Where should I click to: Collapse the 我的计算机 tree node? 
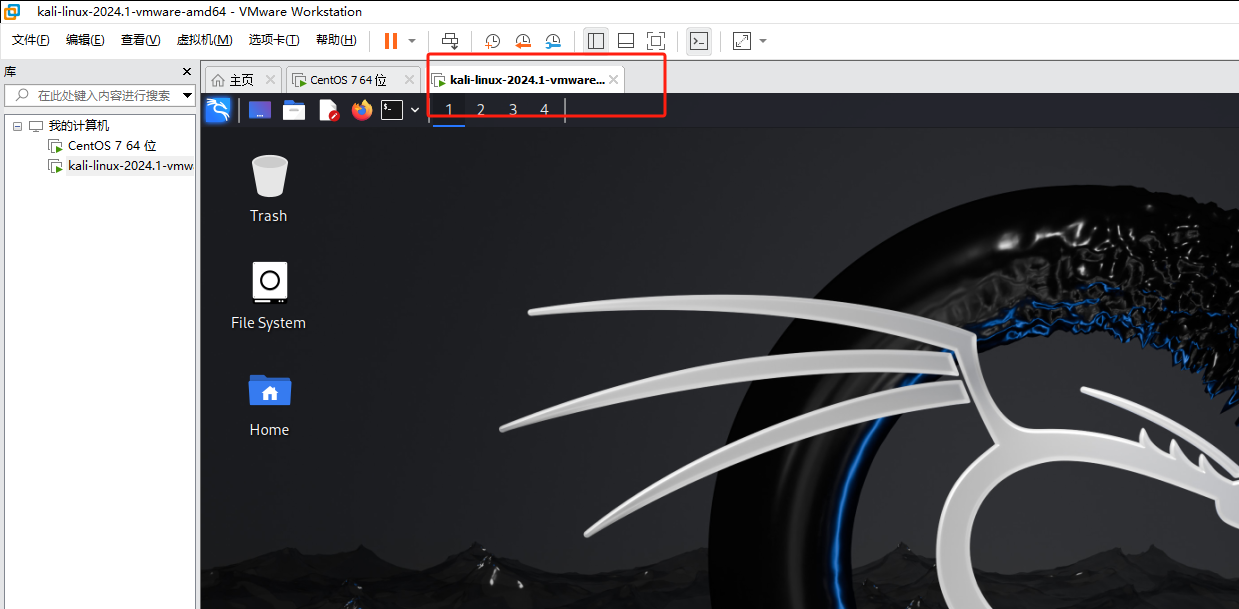[x=17, y=126]
